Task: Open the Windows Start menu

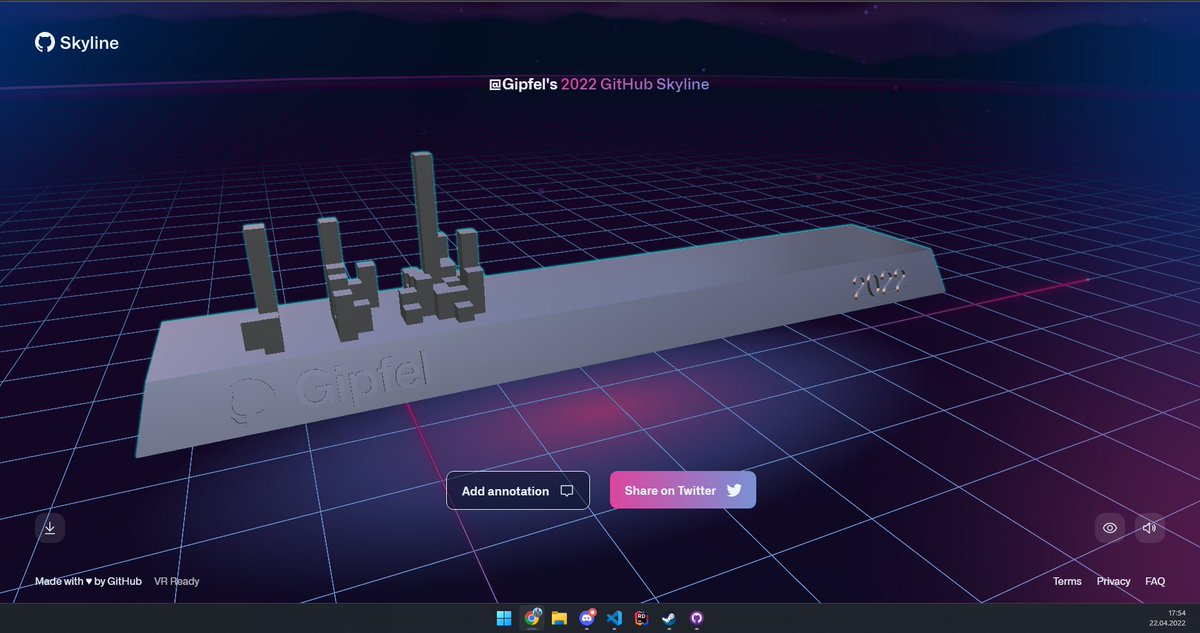Action: coord(504,618)
